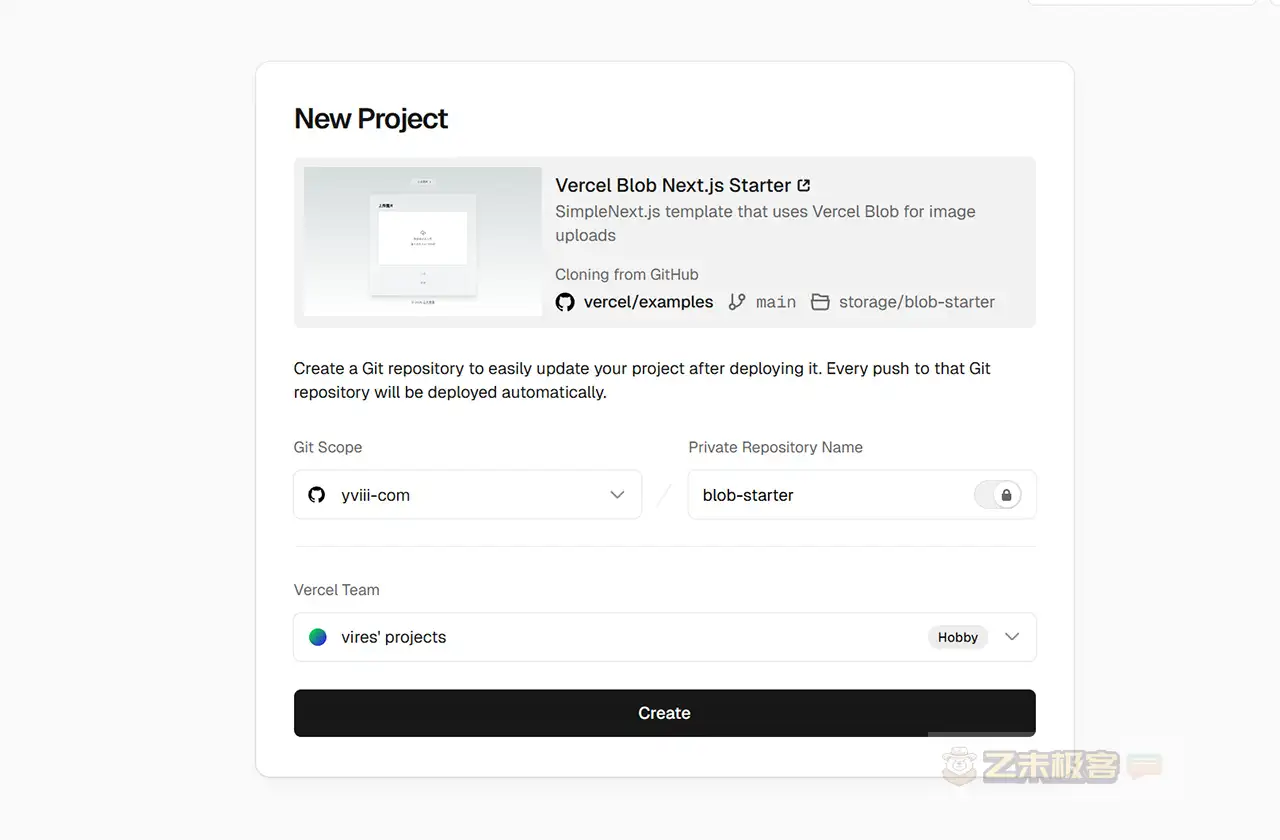Toggle the private repository lock switch
Image resolution: width=1280 pixels, height=840 pixels.
click(x=997, y=495)
